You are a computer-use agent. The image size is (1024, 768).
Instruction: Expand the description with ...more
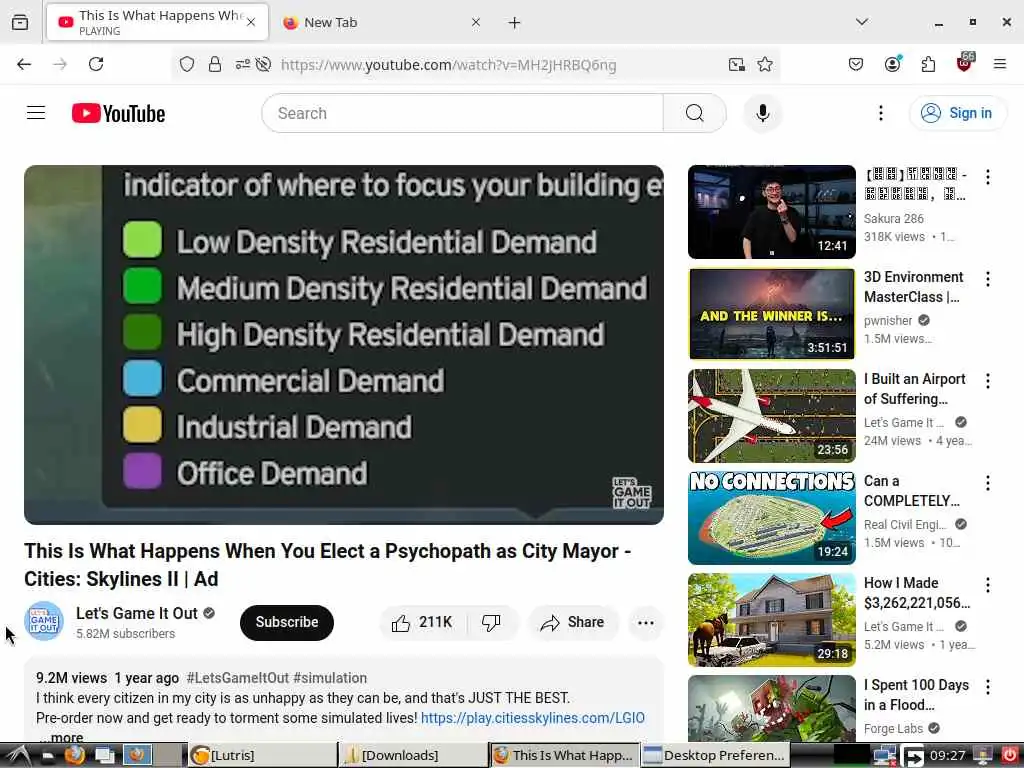(61, 737)
